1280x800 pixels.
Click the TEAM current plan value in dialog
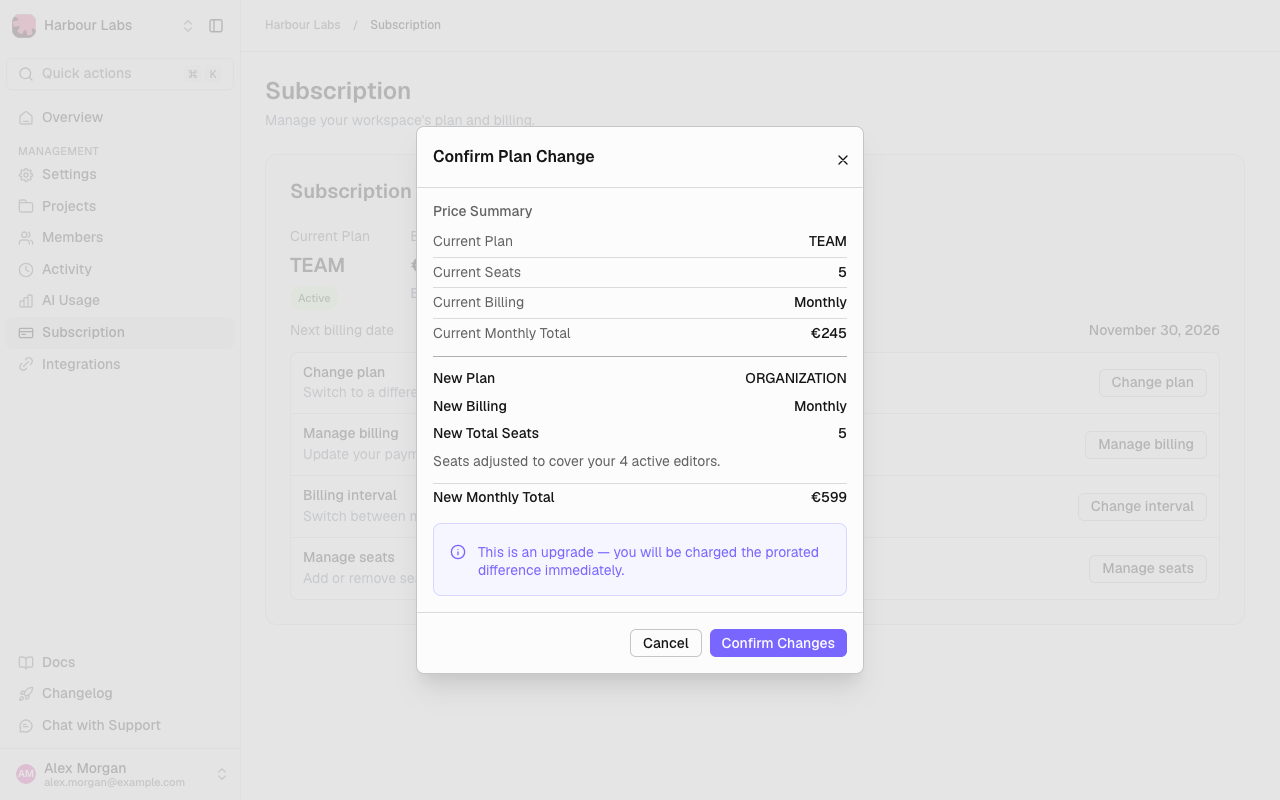coord(828,241)
